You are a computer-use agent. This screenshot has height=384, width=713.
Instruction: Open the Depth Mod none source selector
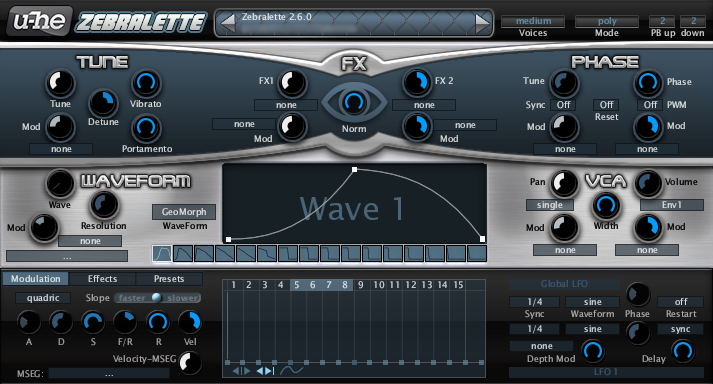pyautogui.click(x=542, y=346)
